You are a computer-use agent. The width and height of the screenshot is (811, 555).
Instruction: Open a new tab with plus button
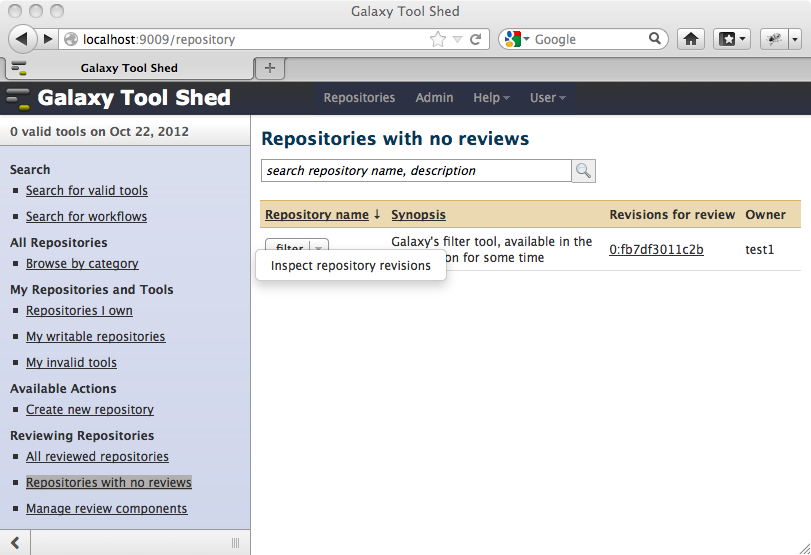click(x=269, y=68)
